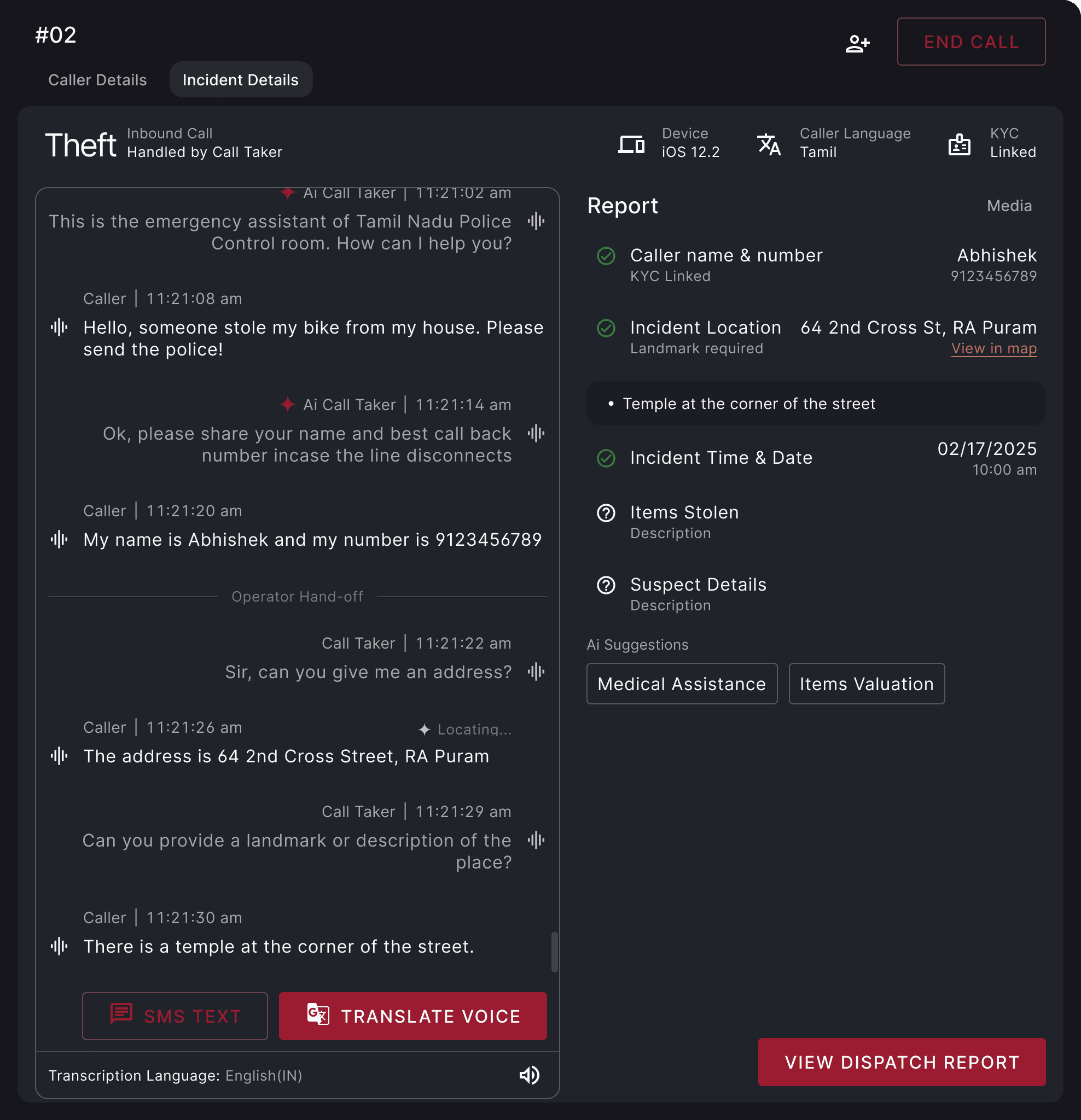Play audio of the temple landmark message
The image size is (1081, 1120).
point(59,946)
